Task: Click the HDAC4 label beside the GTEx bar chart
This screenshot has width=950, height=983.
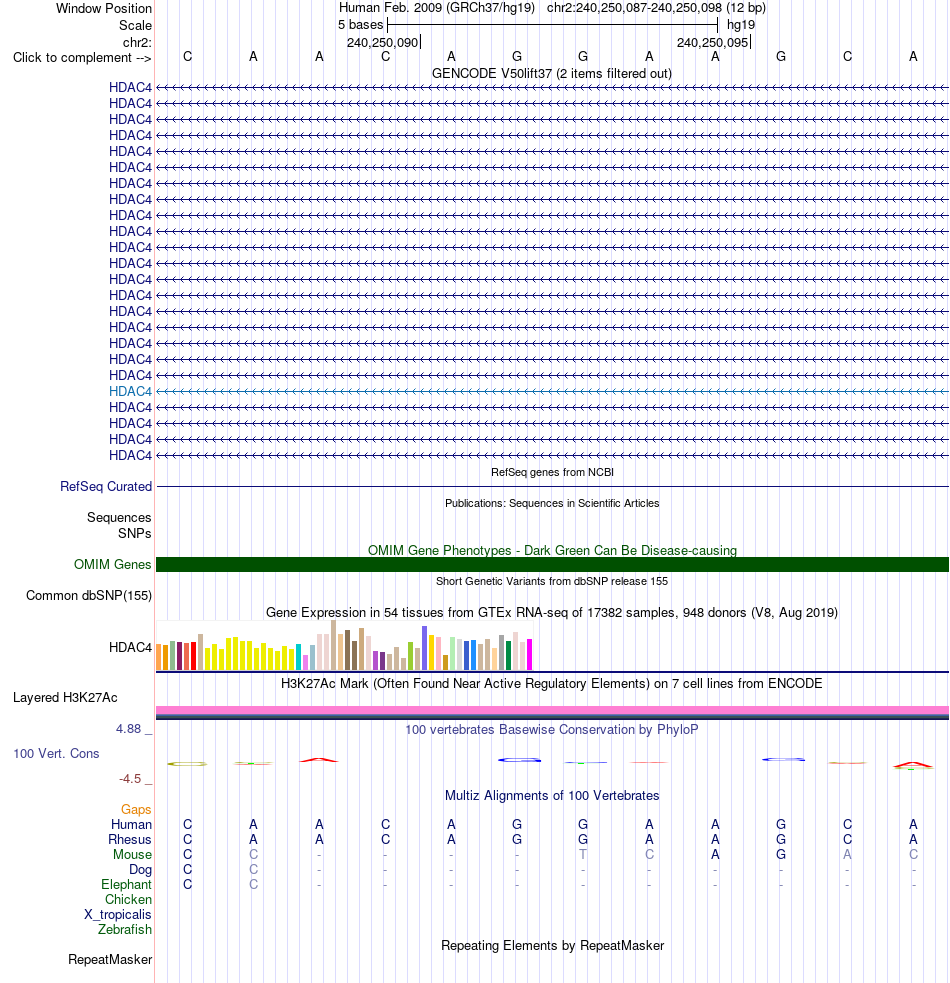Action: coord(130,648)
